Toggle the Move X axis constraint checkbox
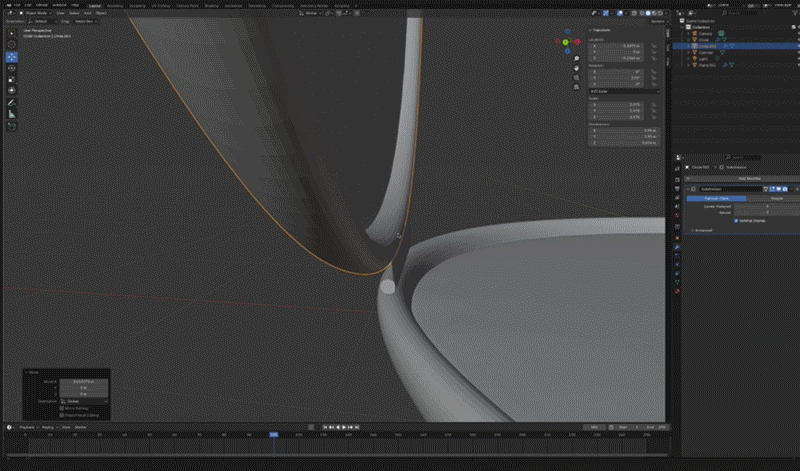This screenshot has width=800, height=471. pyautogui.click(x=62, y=408)
